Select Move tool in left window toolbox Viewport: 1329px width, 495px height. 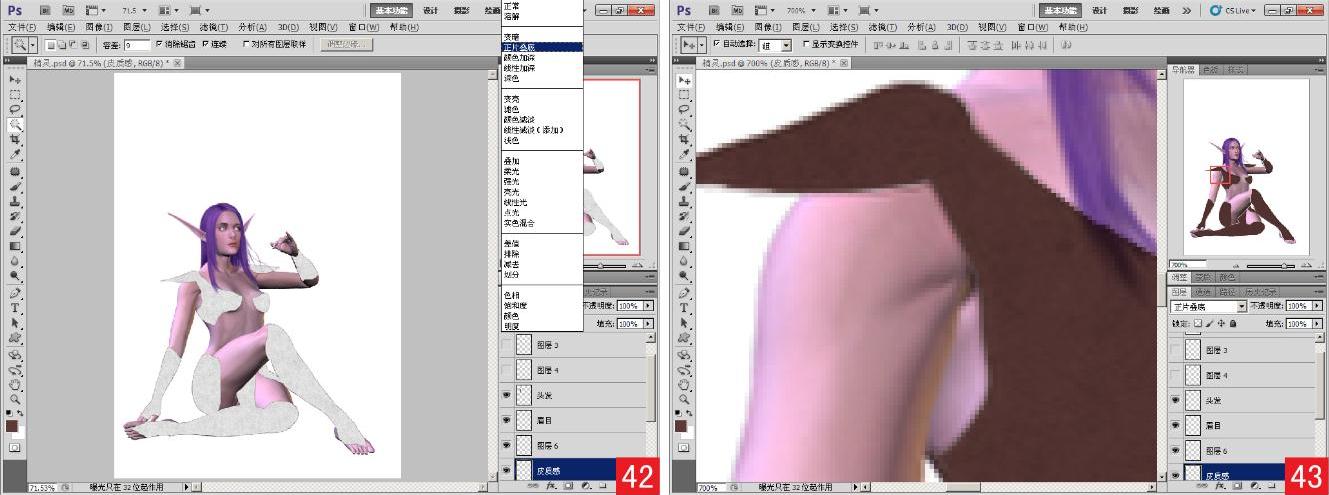pyautogui.click(x=15, y=79)
